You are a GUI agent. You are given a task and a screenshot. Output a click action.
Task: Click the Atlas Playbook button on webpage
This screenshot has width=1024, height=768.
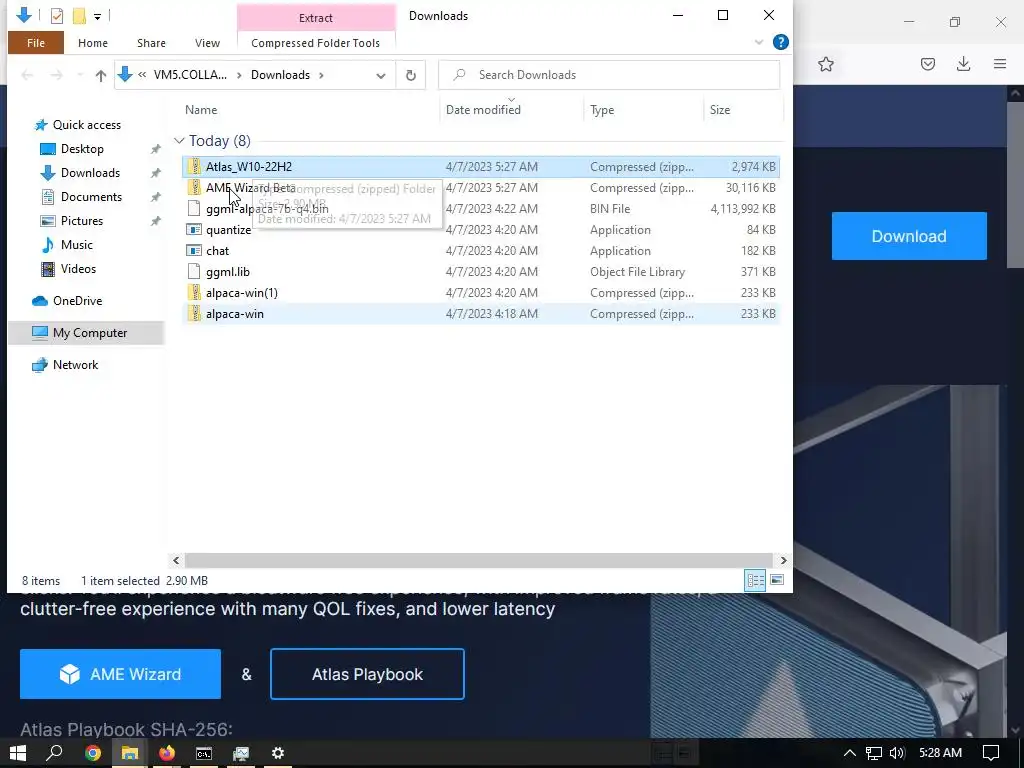[x=367, y=674]
